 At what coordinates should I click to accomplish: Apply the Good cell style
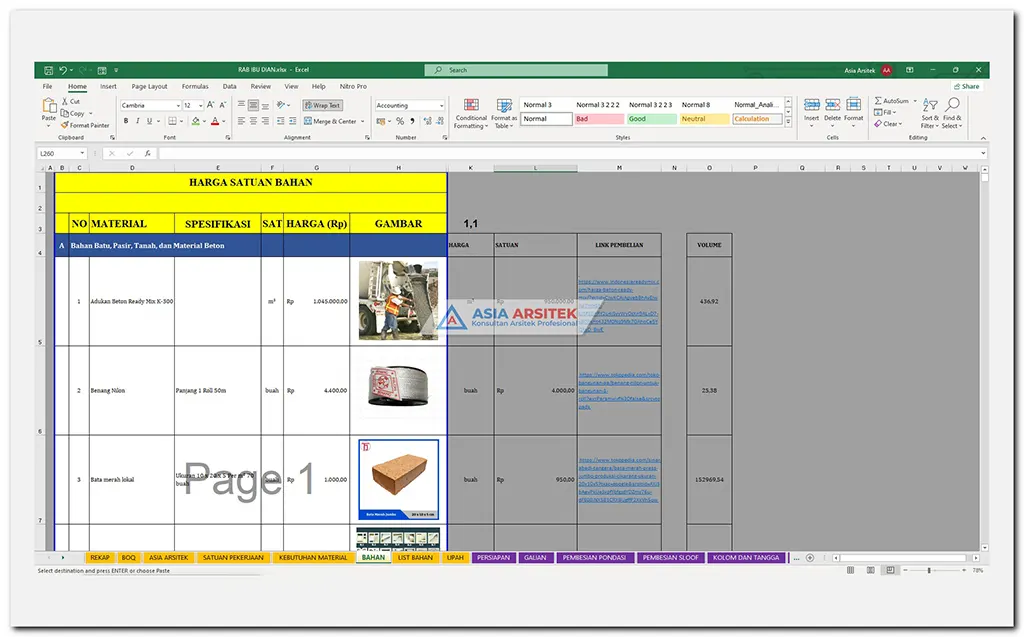coord(652,119)
